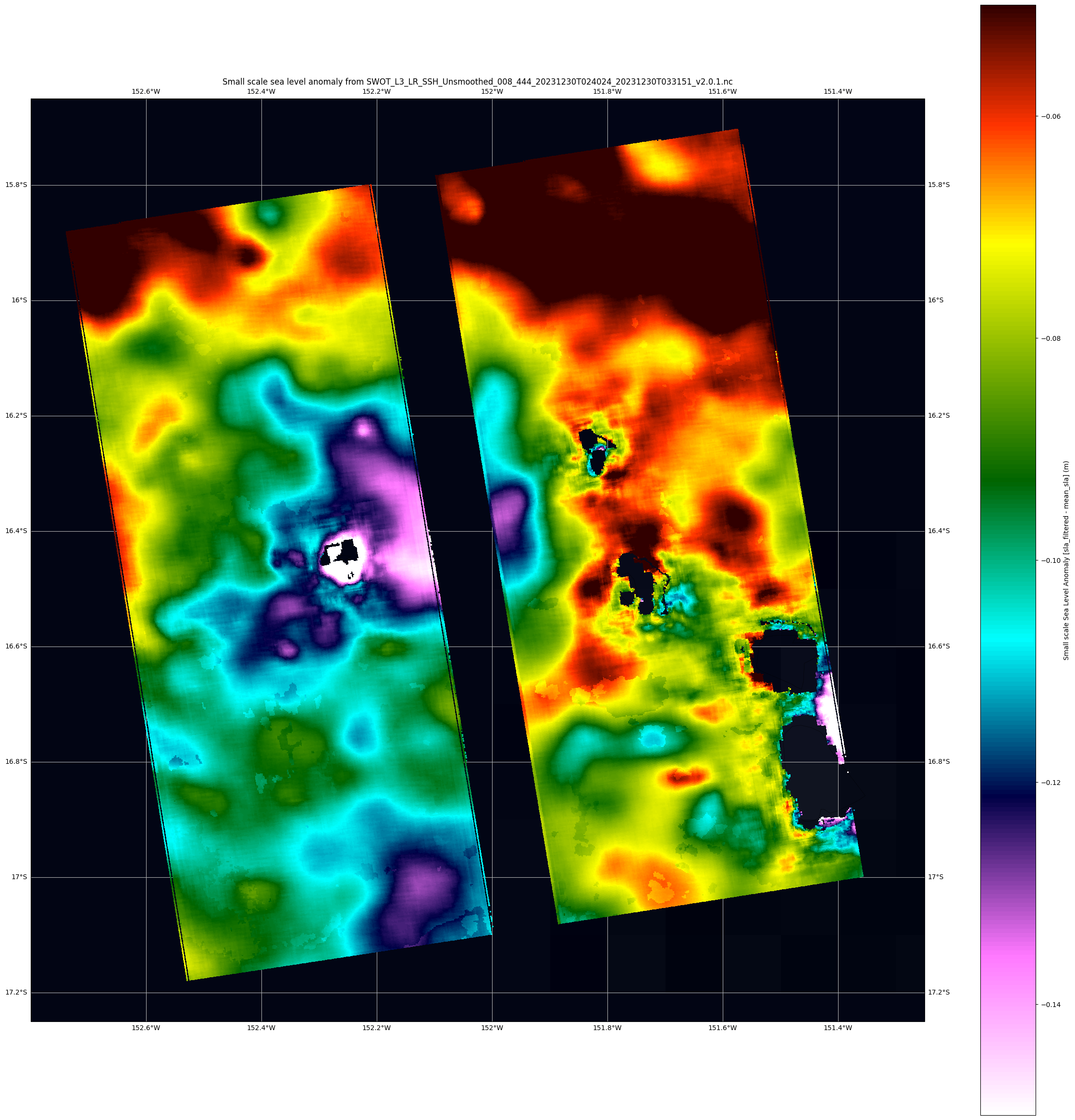This screenshot has width=1075, height=1120.
Task: Click the −0.12 colorbar tick label
Action: (x=1050, y=782)
